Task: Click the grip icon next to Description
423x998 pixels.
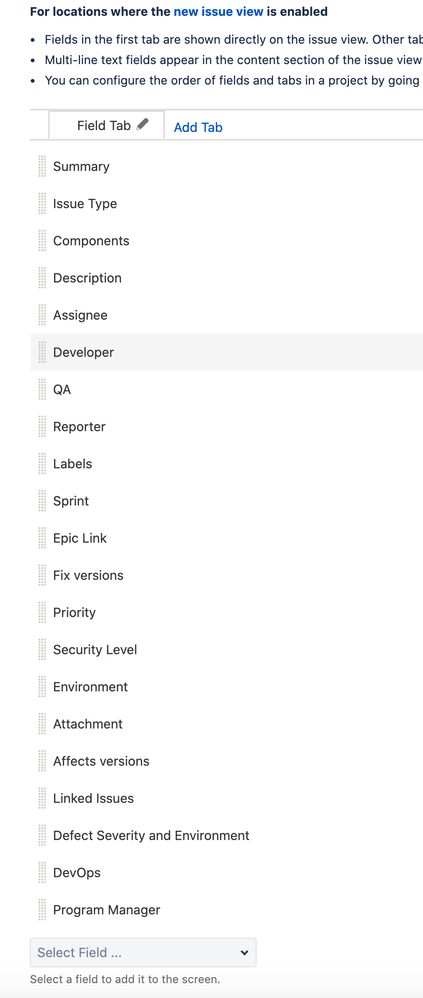Action: [42, 278]
